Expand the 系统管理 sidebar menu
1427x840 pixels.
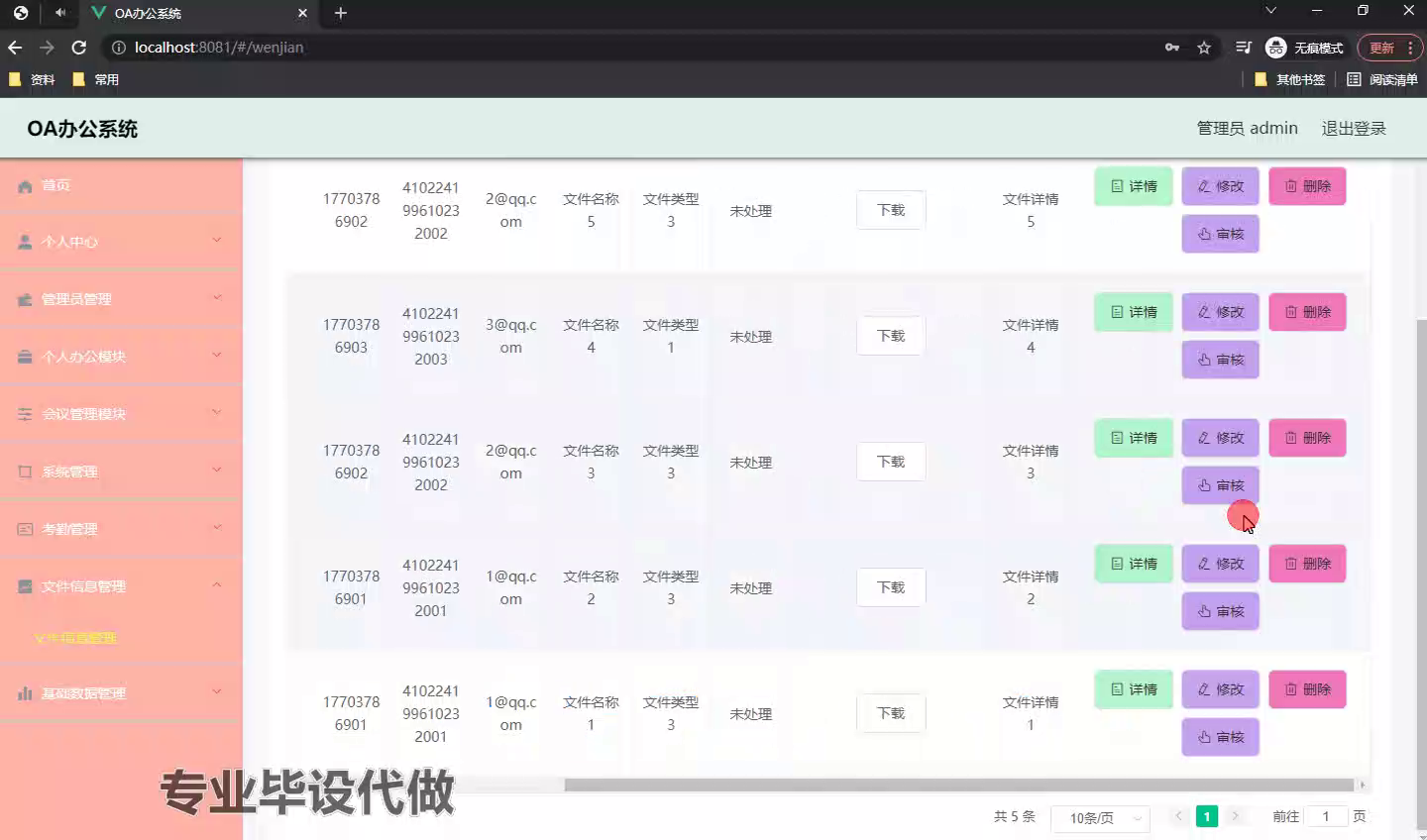point(121,472)
